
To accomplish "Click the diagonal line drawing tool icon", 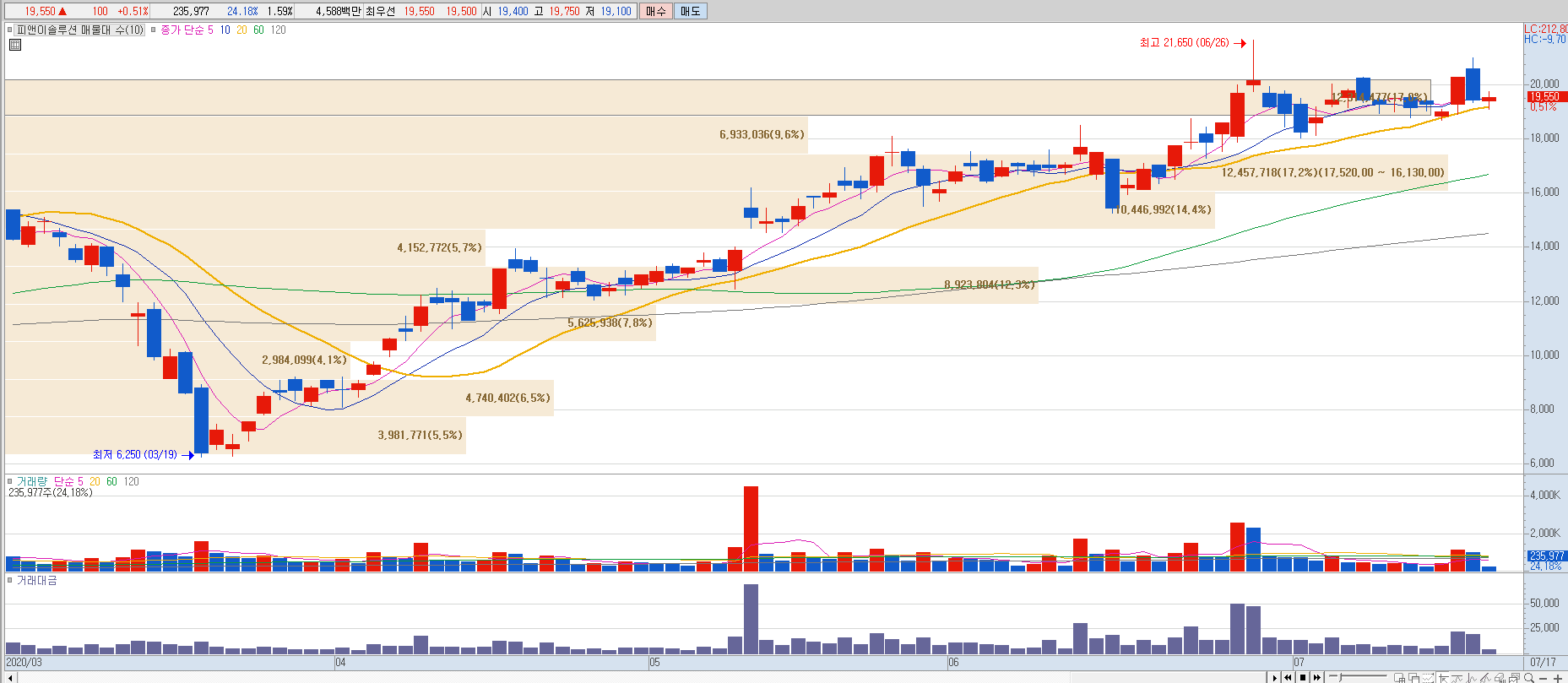I will tap(1486, 677).
